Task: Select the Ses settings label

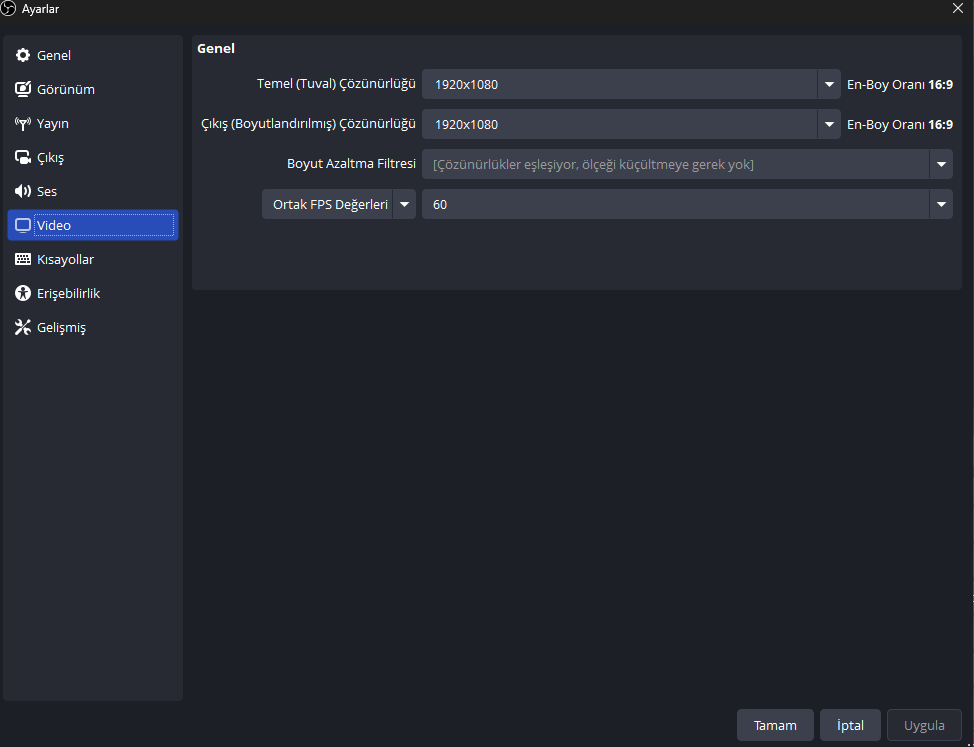Action: pyautogui.click(x=47, y=191)
